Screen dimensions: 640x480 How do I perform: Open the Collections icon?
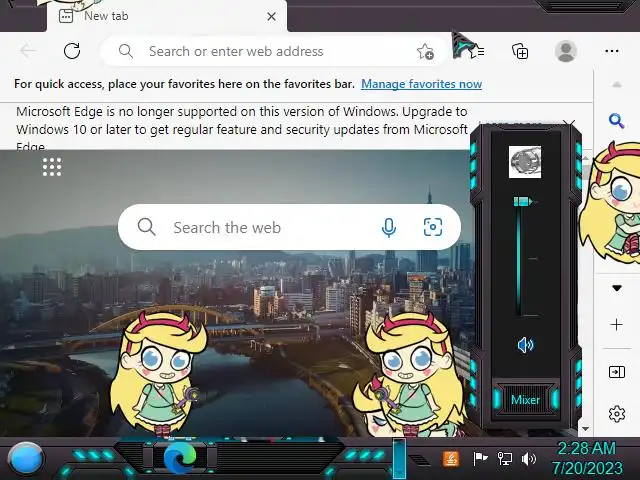click(520, 51)
